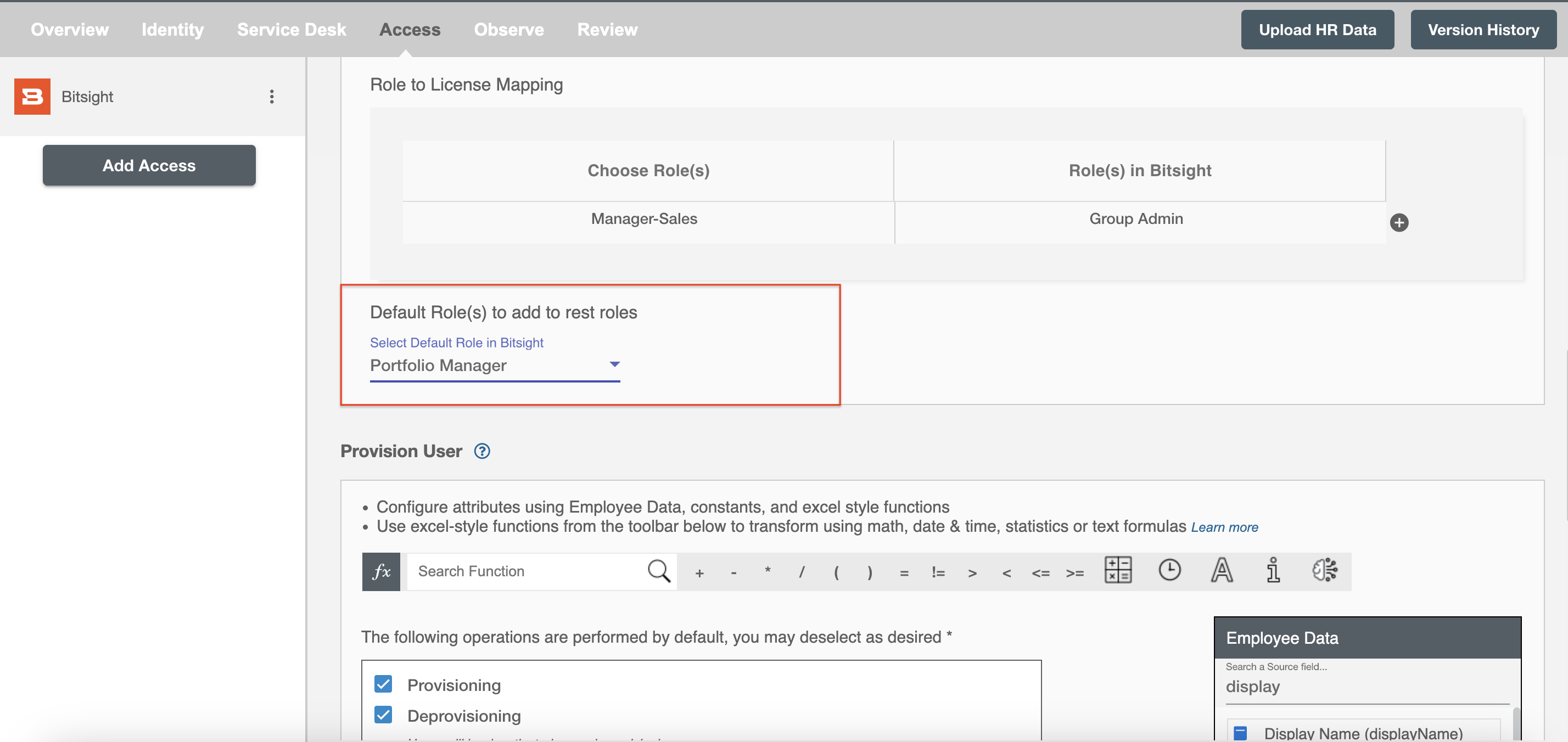The image size is (1568, 742).
Task: Switch to the Identity tab
Action: [172, 27]
